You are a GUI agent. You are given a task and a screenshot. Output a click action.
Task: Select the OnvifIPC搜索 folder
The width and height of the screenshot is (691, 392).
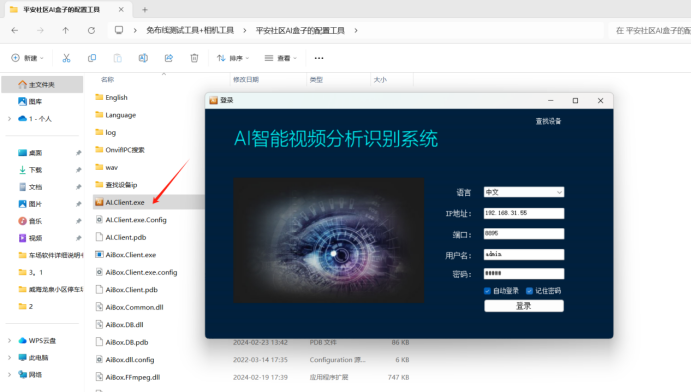(125, 150)
